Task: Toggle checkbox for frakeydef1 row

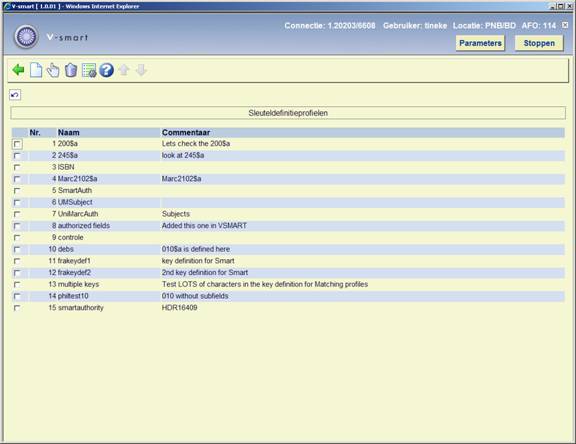Action: pos(17,261)
